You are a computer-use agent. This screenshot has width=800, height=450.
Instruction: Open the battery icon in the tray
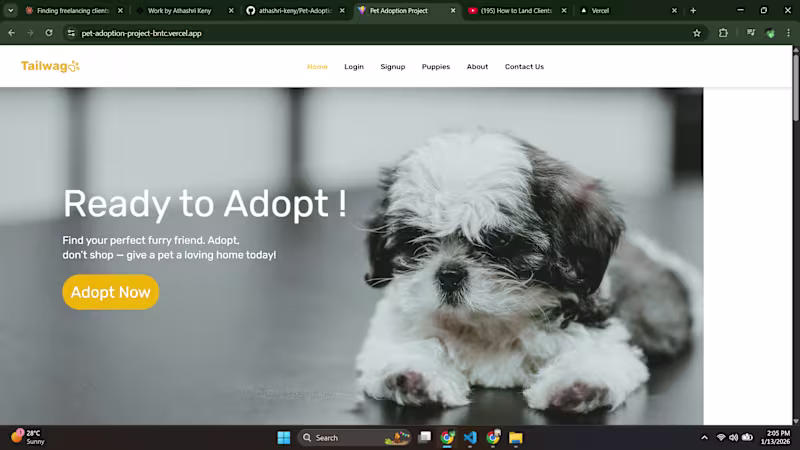(747, 437)
